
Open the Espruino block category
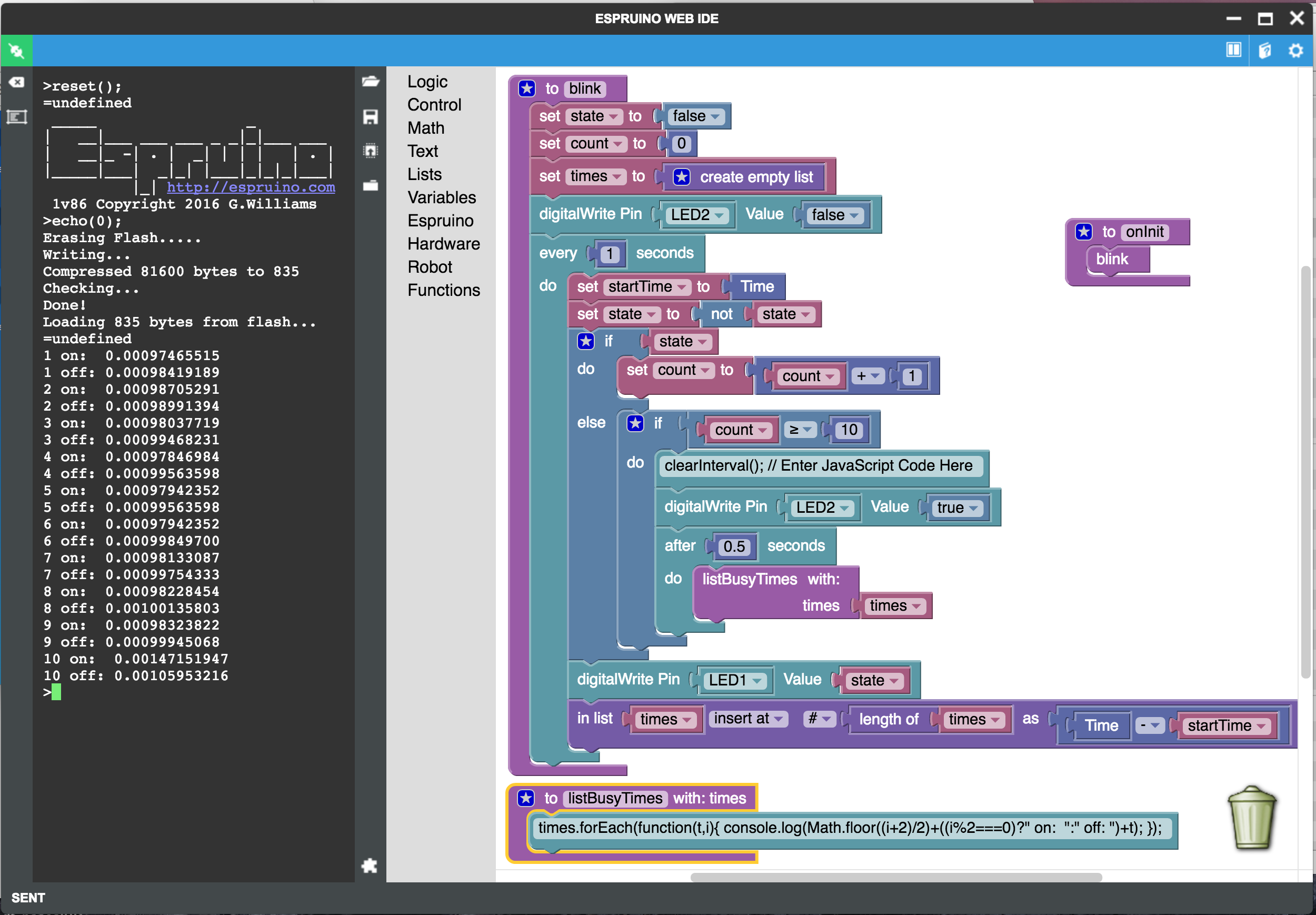[440, 221]
